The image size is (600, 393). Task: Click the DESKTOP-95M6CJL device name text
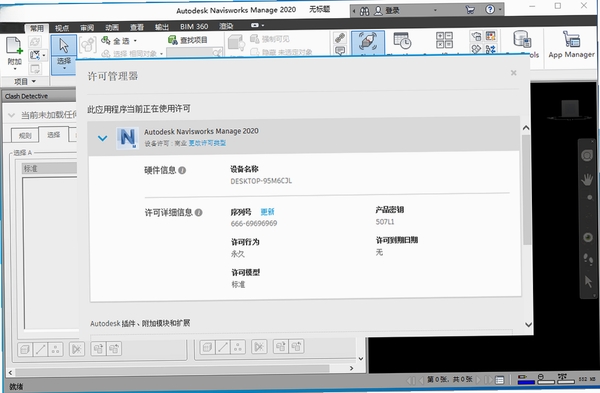point(261,181)
